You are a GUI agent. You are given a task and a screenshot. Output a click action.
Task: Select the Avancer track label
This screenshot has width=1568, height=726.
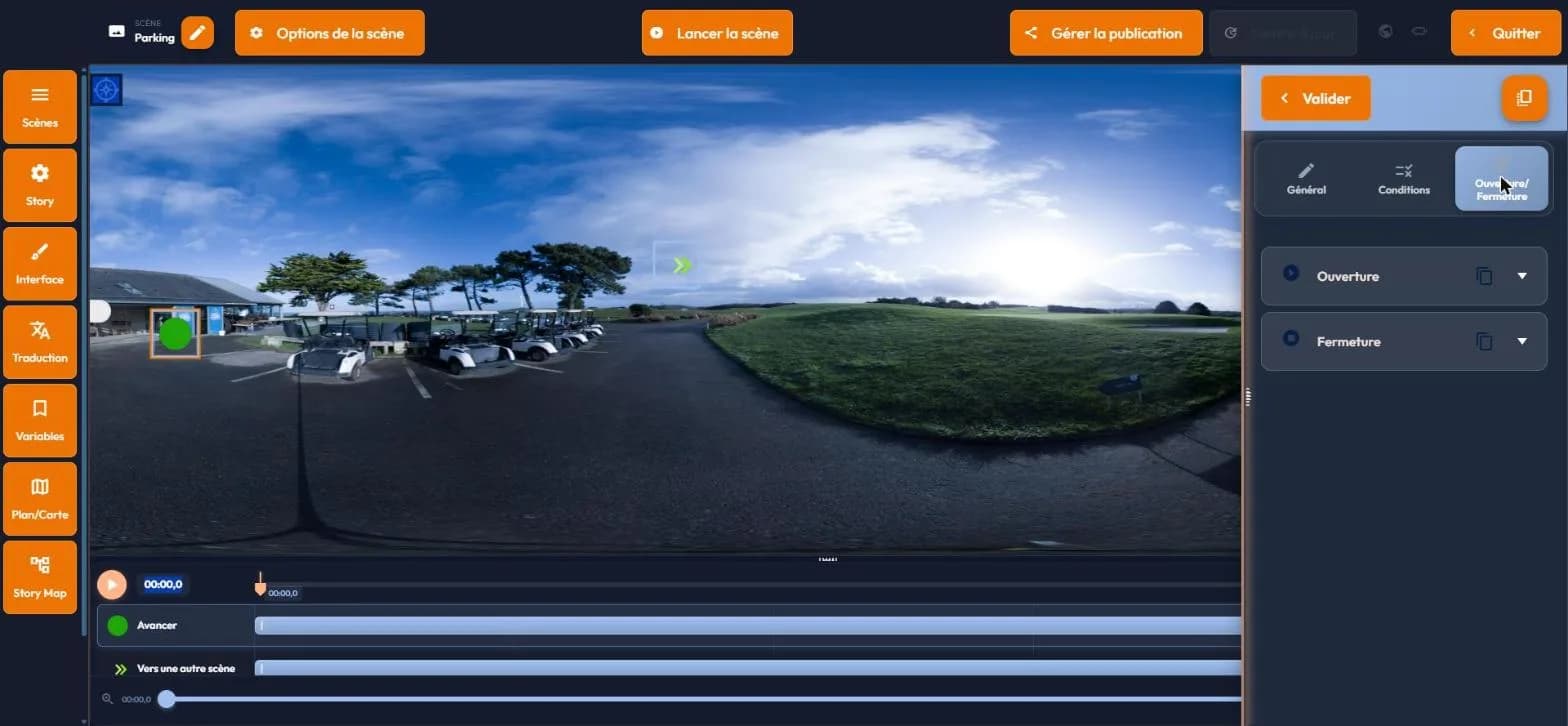pos(157,626)
